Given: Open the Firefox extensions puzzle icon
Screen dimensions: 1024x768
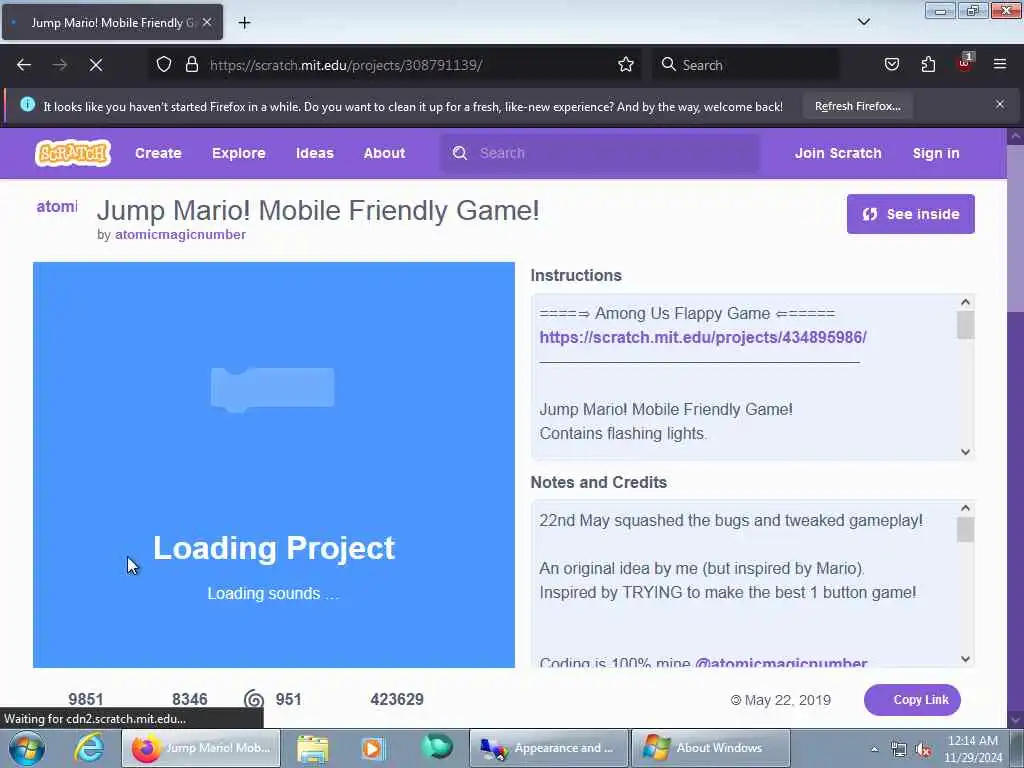Looking at the screenshot, I should (928, 64).
